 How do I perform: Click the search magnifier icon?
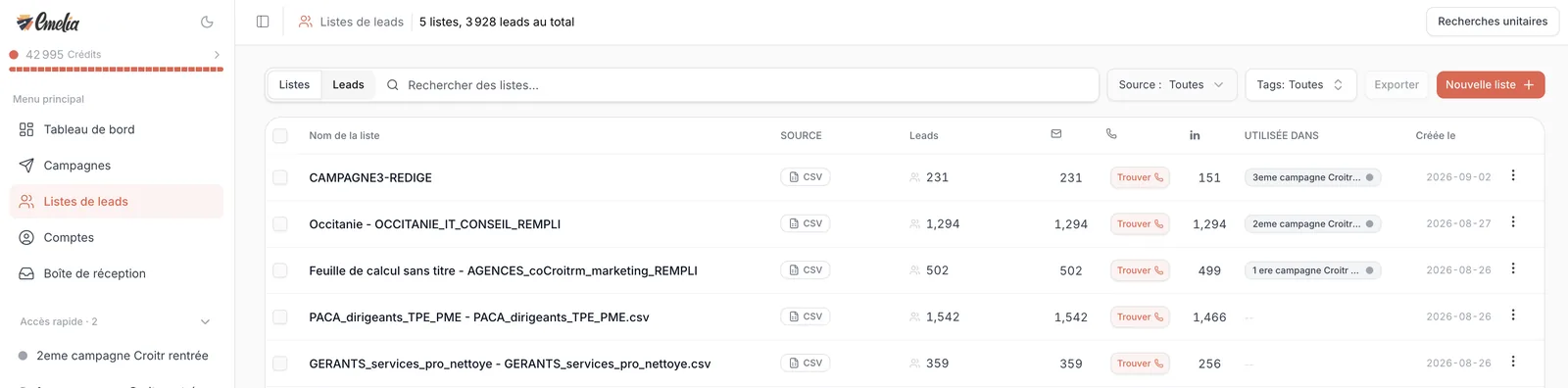[393, 85]
